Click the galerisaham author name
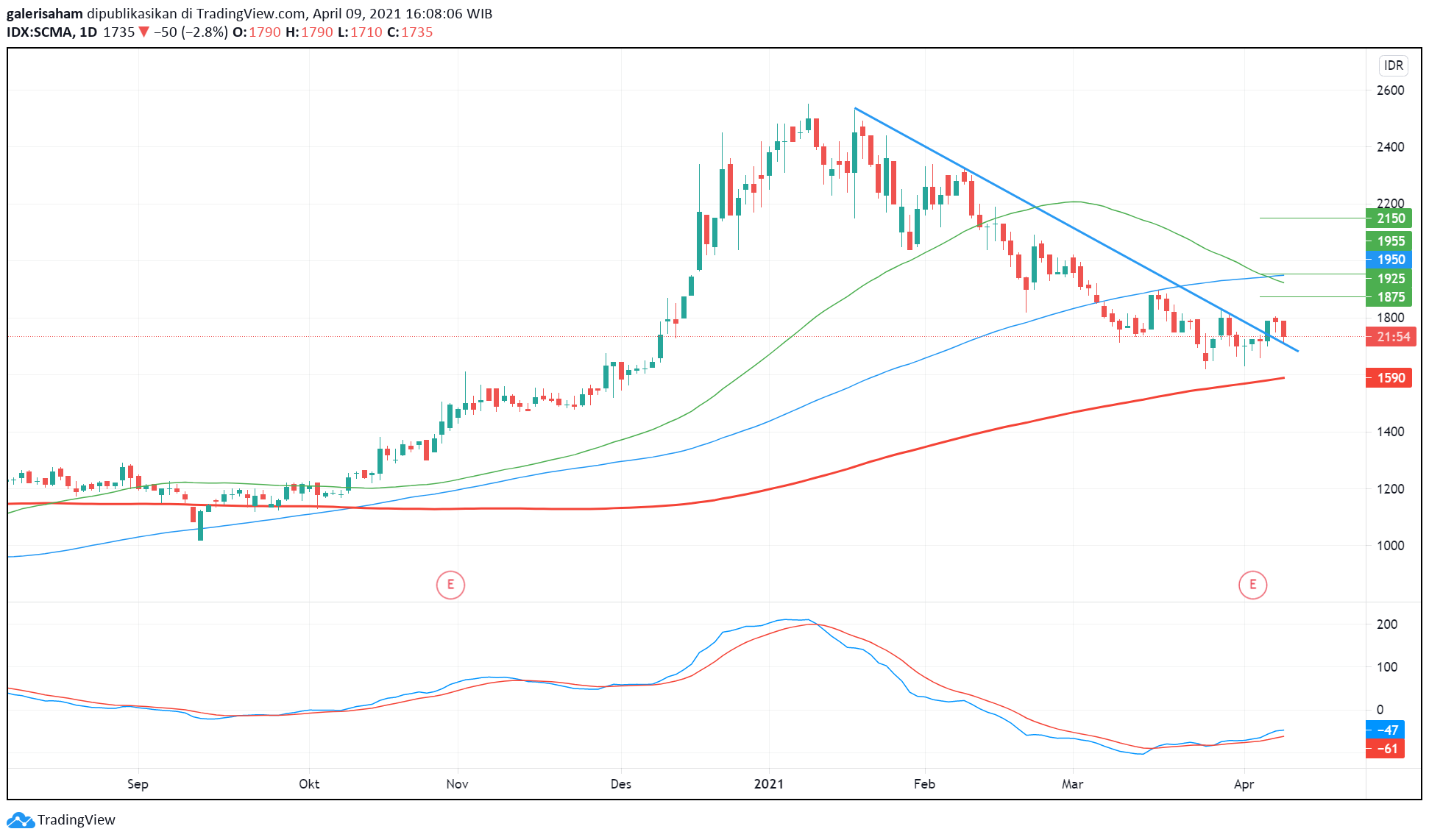Image resolution: width=1429 pixels, height=840 pixels. [x=45, y=13]
